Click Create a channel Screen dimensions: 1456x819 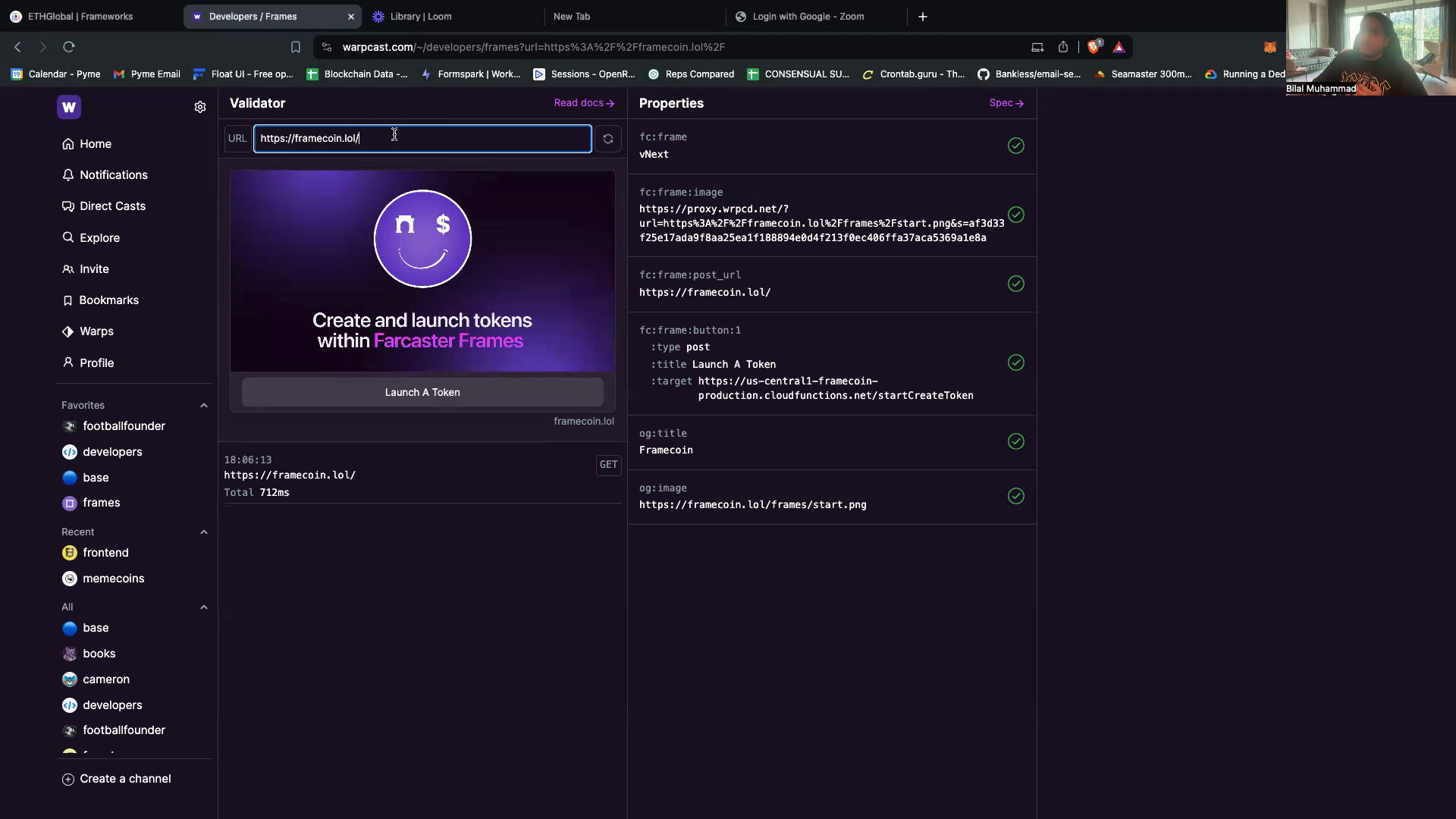[x=116, y=779]
